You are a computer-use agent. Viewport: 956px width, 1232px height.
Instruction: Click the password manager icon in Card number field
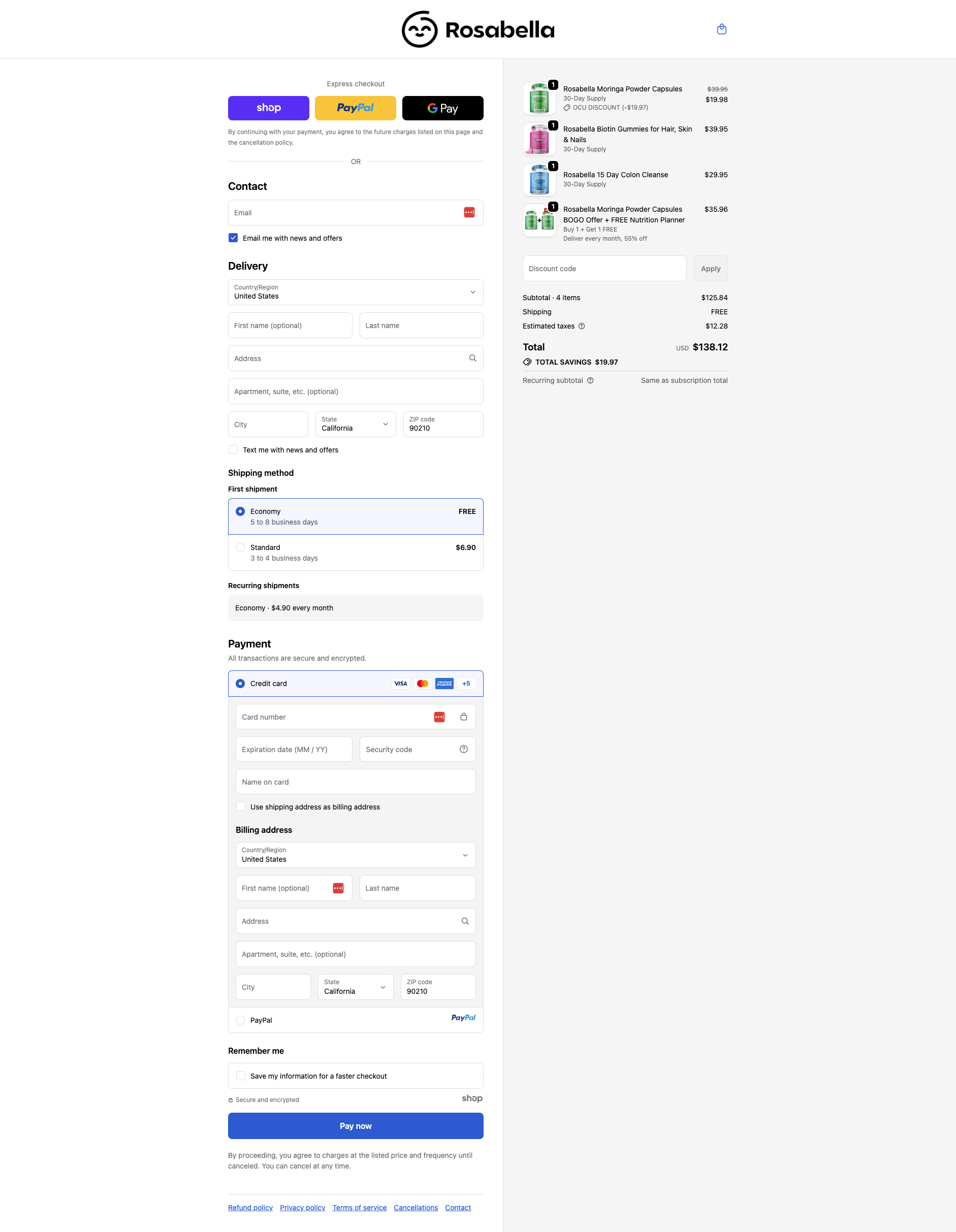pyautogui.click(x=439, y=717)
